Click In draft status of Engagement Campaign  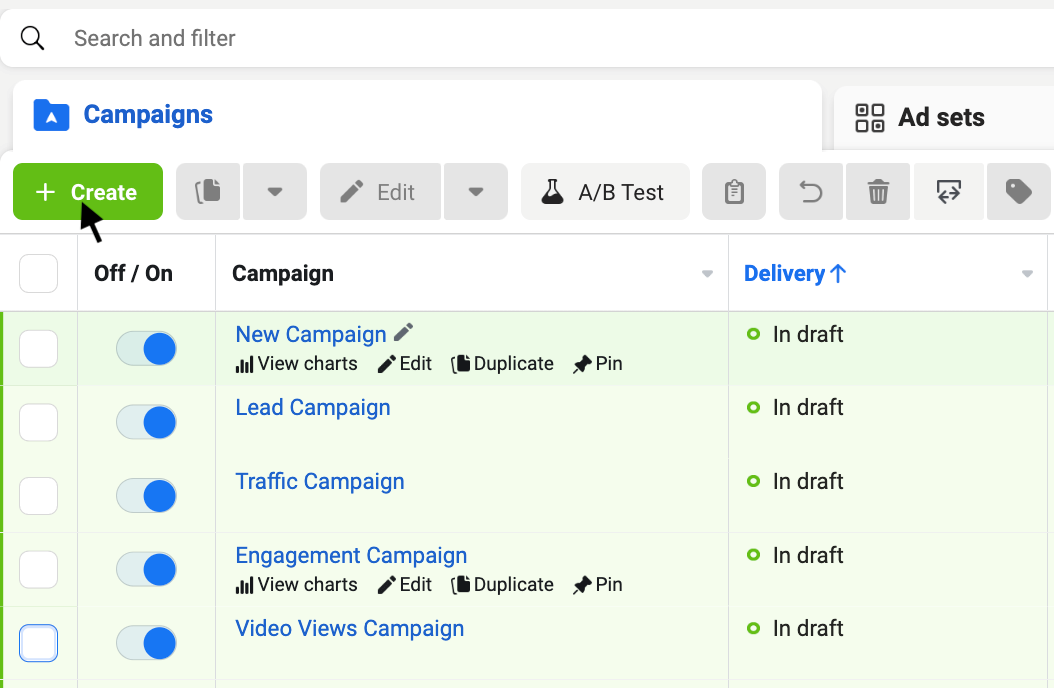click(x=795, y=555)
